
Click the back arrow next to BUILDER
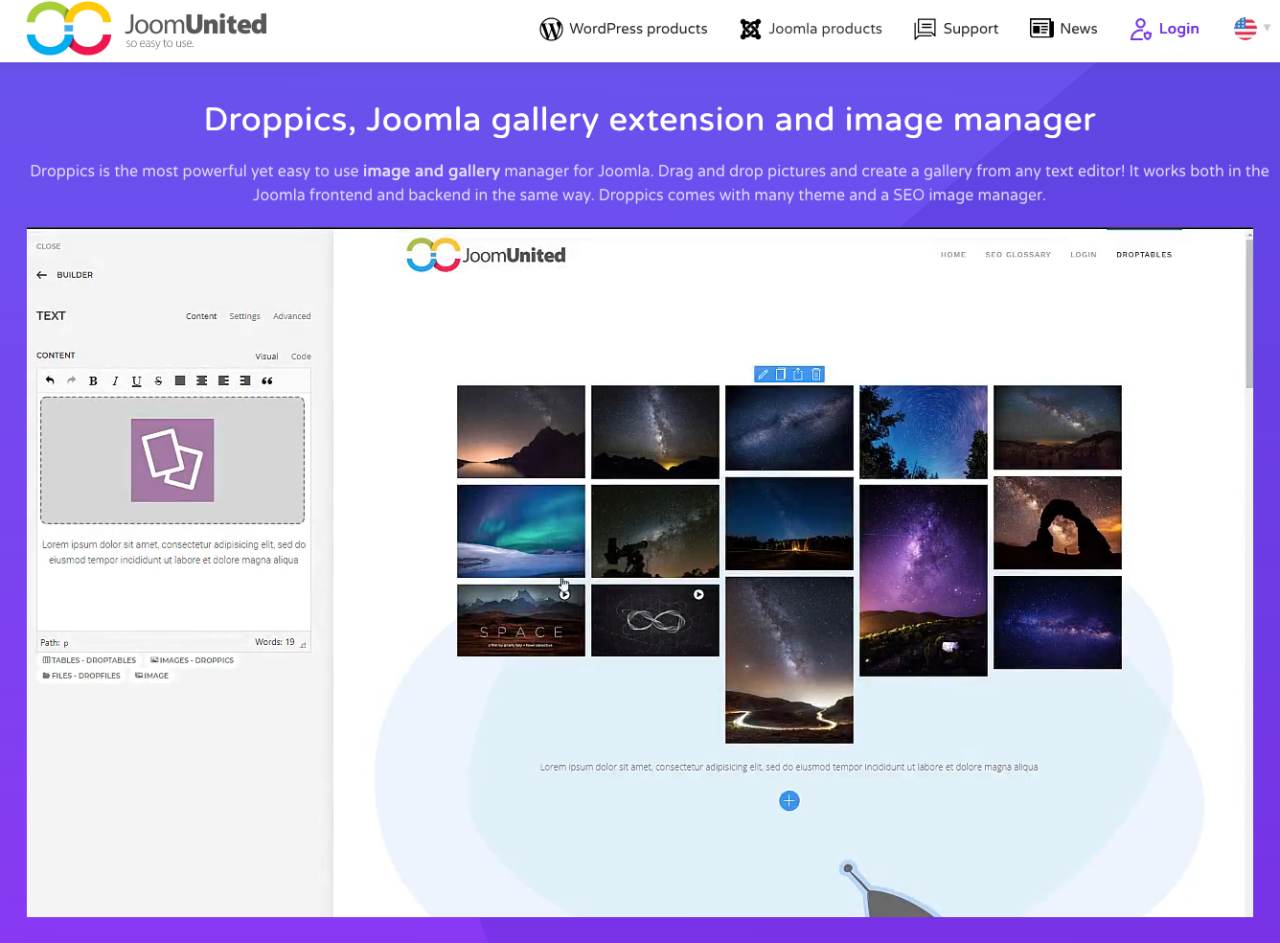tap(42, 275)
